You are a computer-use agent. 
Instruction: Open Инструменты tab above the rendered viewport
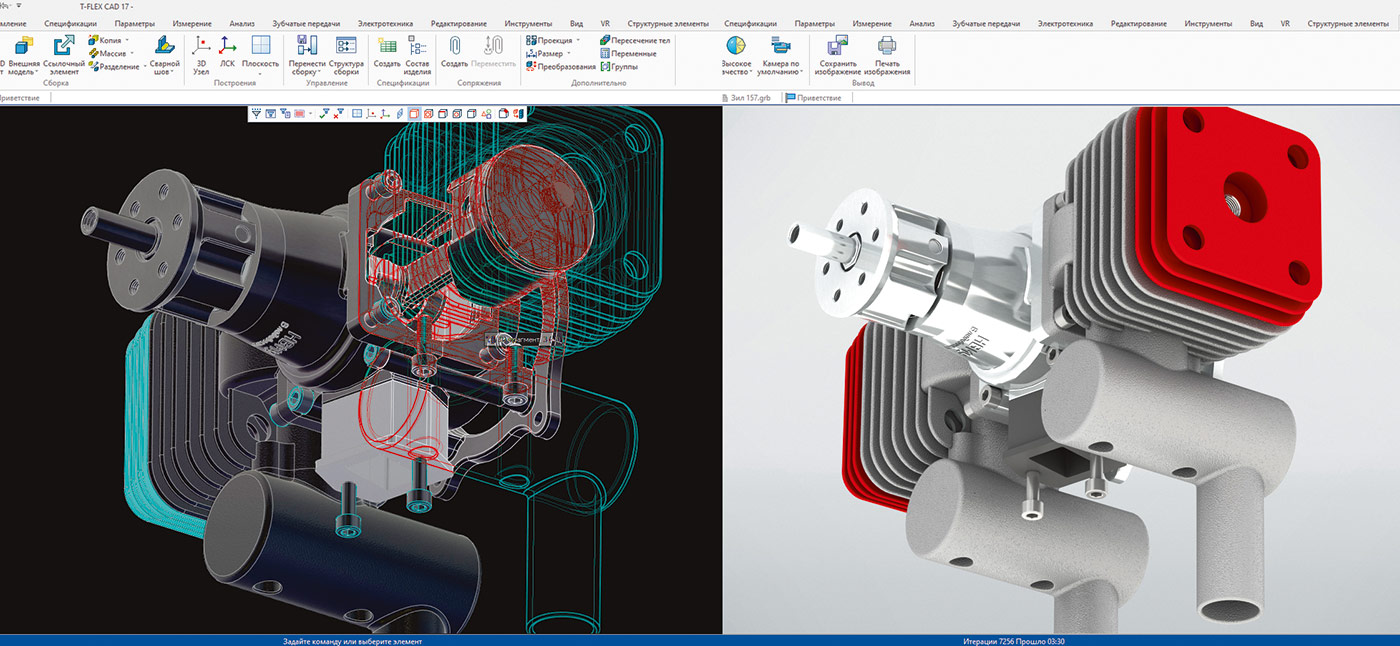(1208, 23)
